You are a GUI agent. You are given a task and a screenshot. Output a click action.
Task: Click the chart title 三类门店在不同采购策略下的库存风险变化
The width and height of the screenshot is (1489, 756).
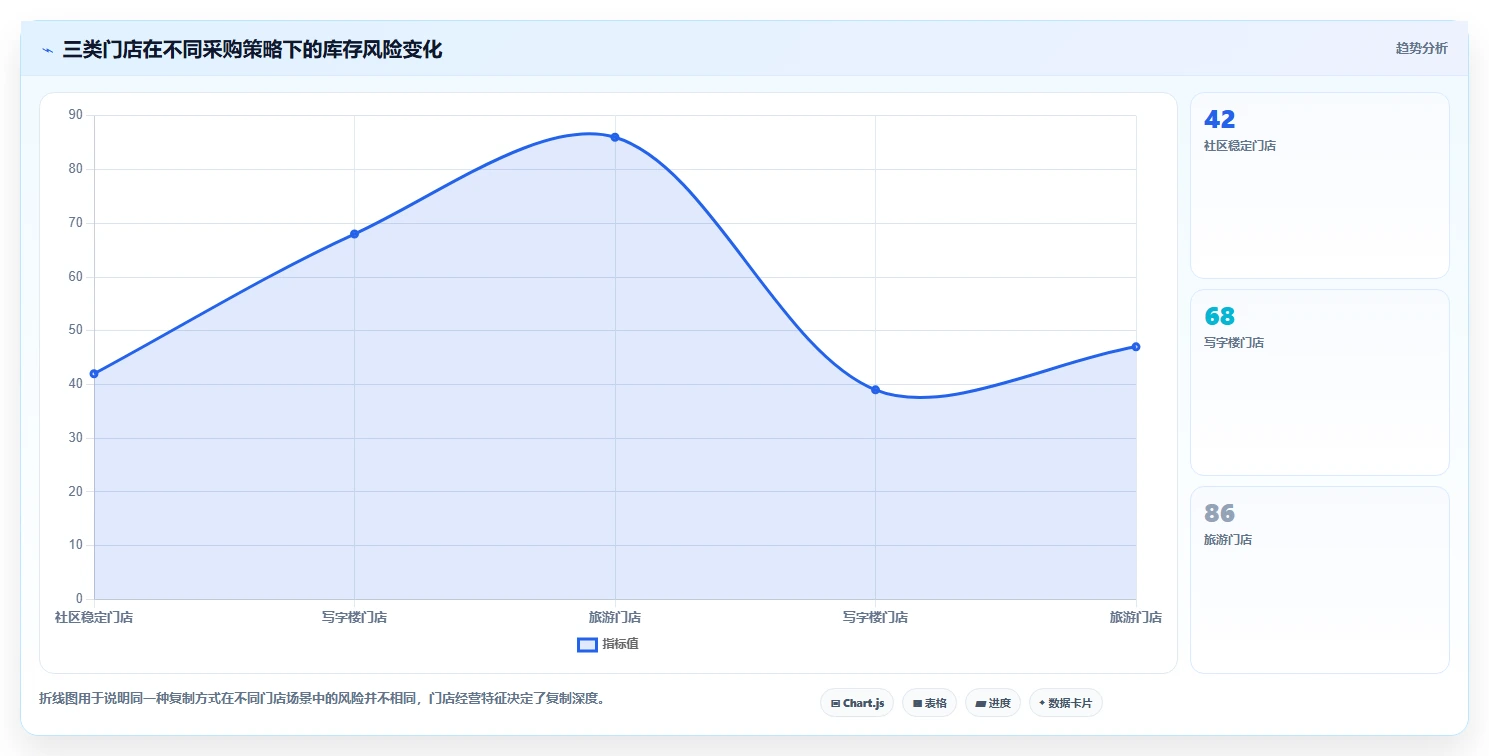252,49
